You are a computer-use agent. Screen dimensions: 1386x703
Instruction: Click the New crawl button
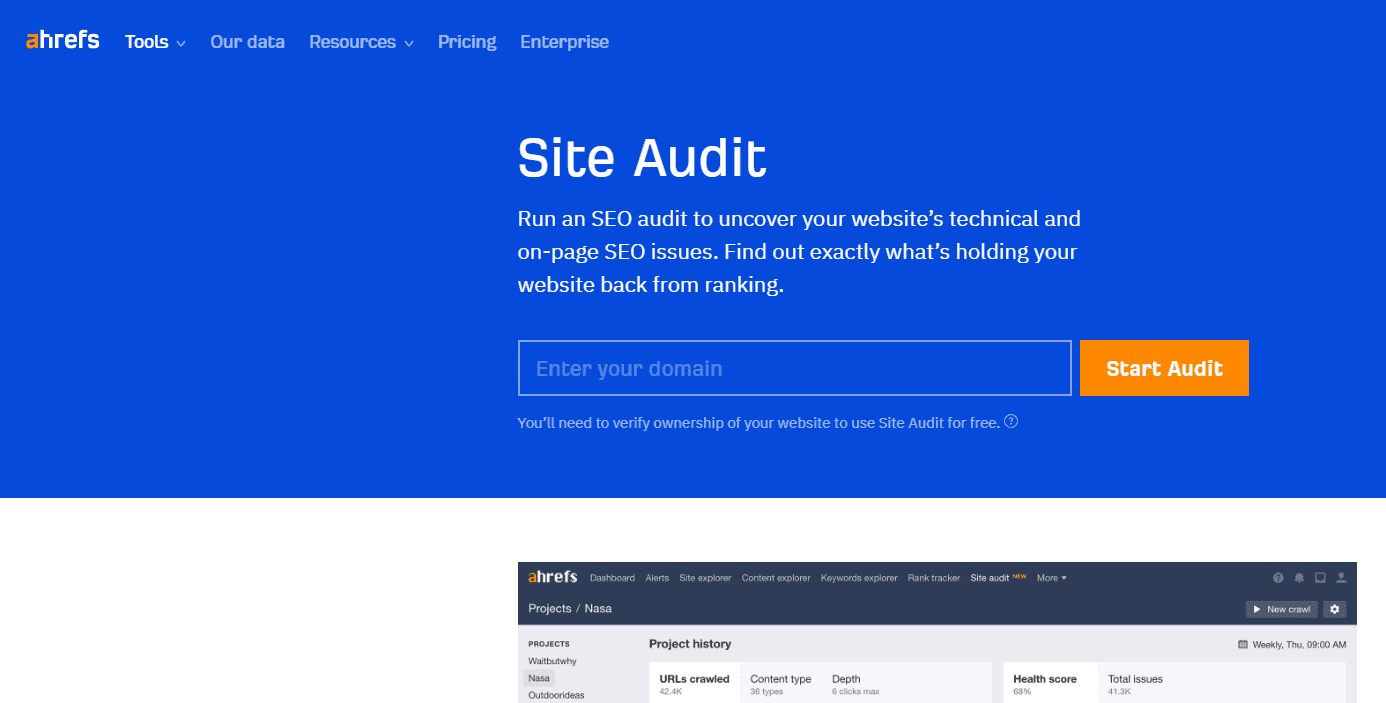pyautogui.click(x=1281, y=609)
